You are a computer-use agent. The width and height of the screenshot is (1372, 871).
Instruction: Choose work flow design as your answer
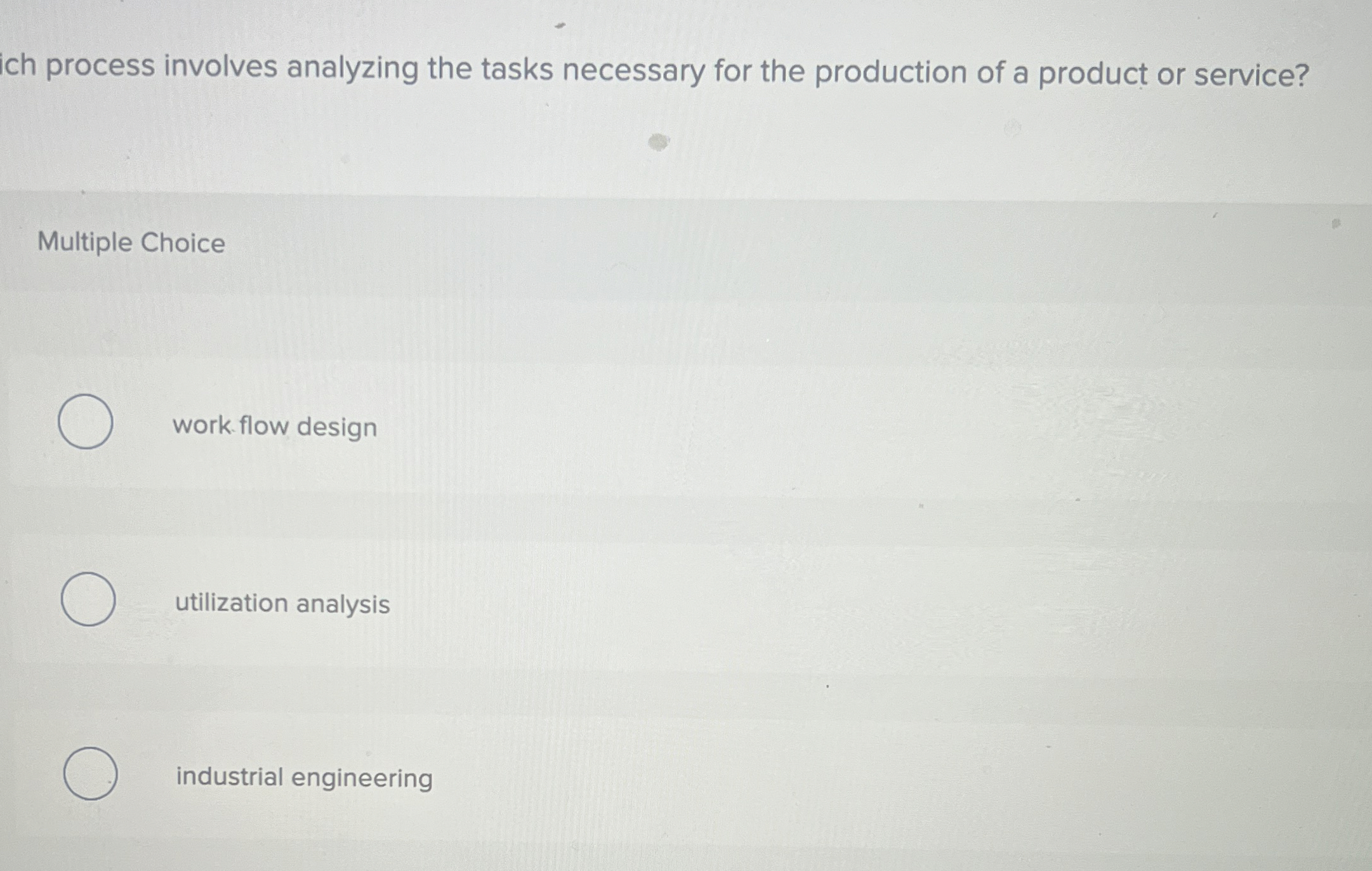click(274, 427)
